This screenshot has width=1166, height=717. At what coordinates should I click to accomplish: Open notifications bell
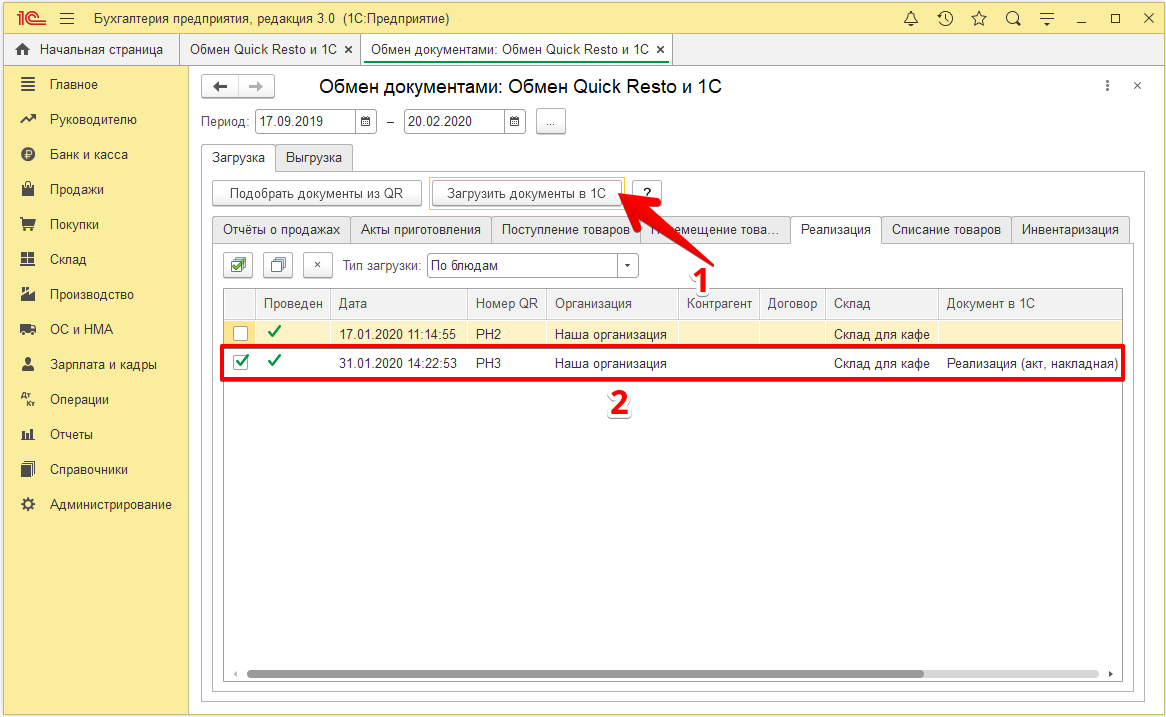(x=911, y=19)
